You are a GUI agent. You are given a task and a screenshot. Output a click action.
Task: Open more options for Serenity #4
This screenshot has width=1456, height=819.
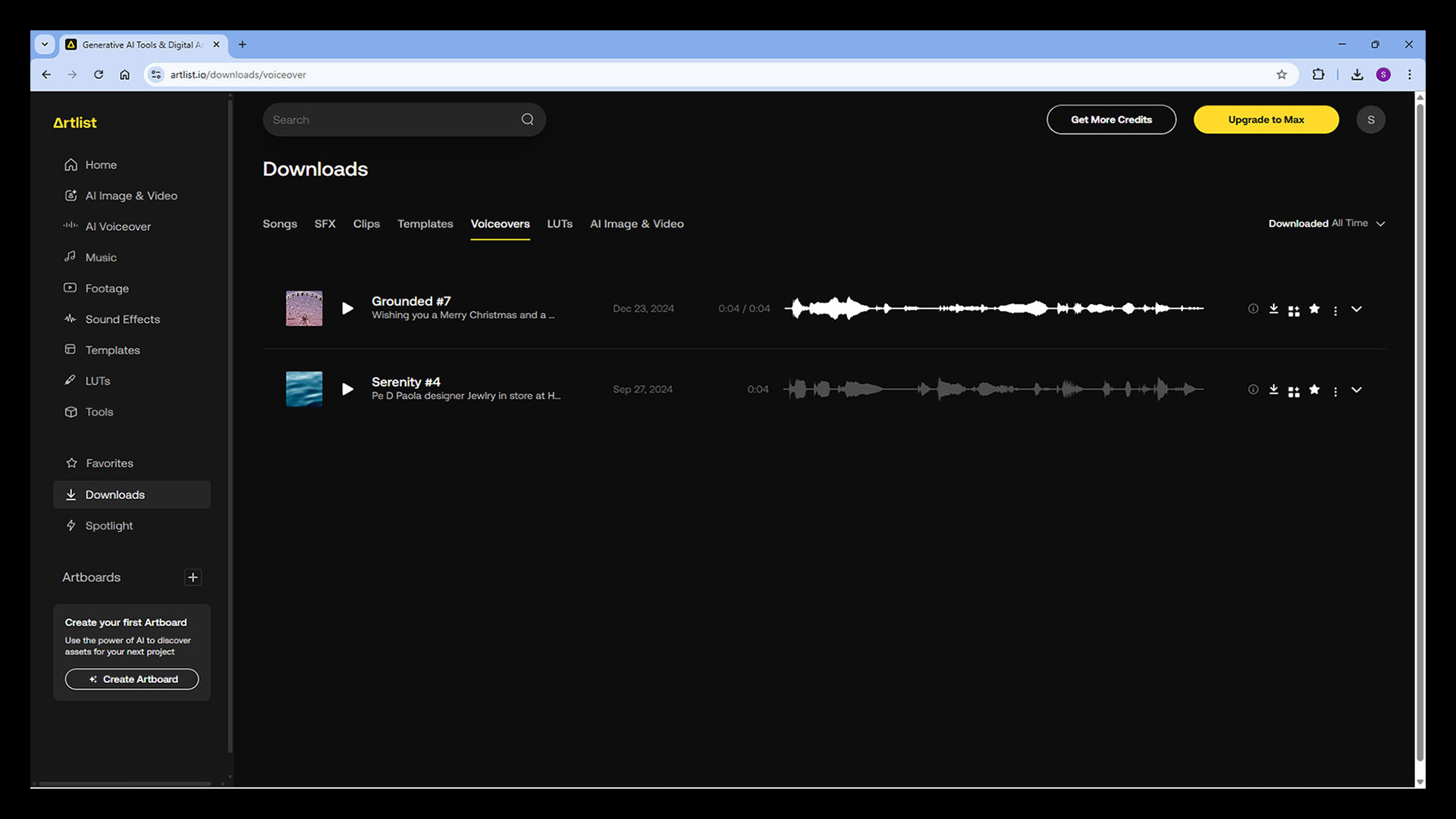[x=1335, y=391]
